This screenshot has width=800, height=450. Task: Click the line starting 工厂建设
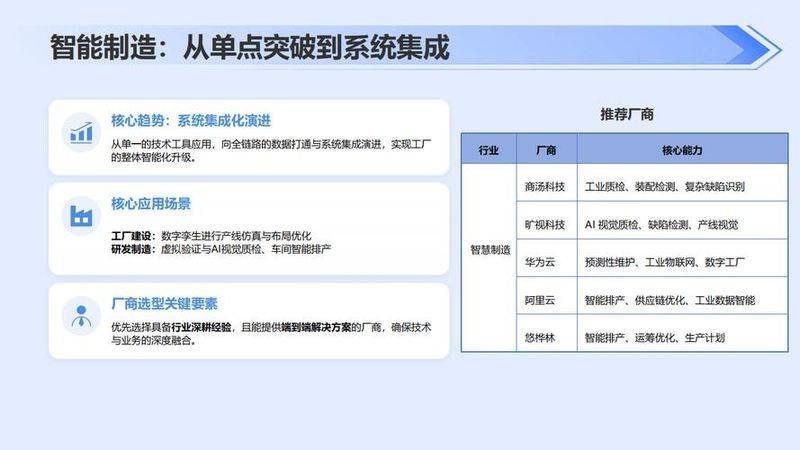point(211,236)
